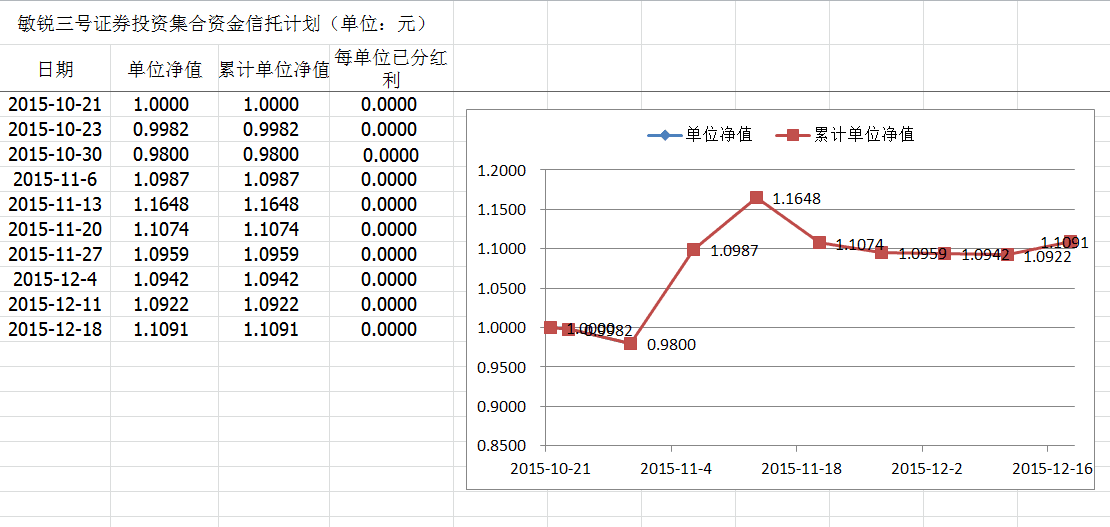The image size is (1110, 527).
Task: Click the 日期 column header cell
Action: [x=55, y=69]
